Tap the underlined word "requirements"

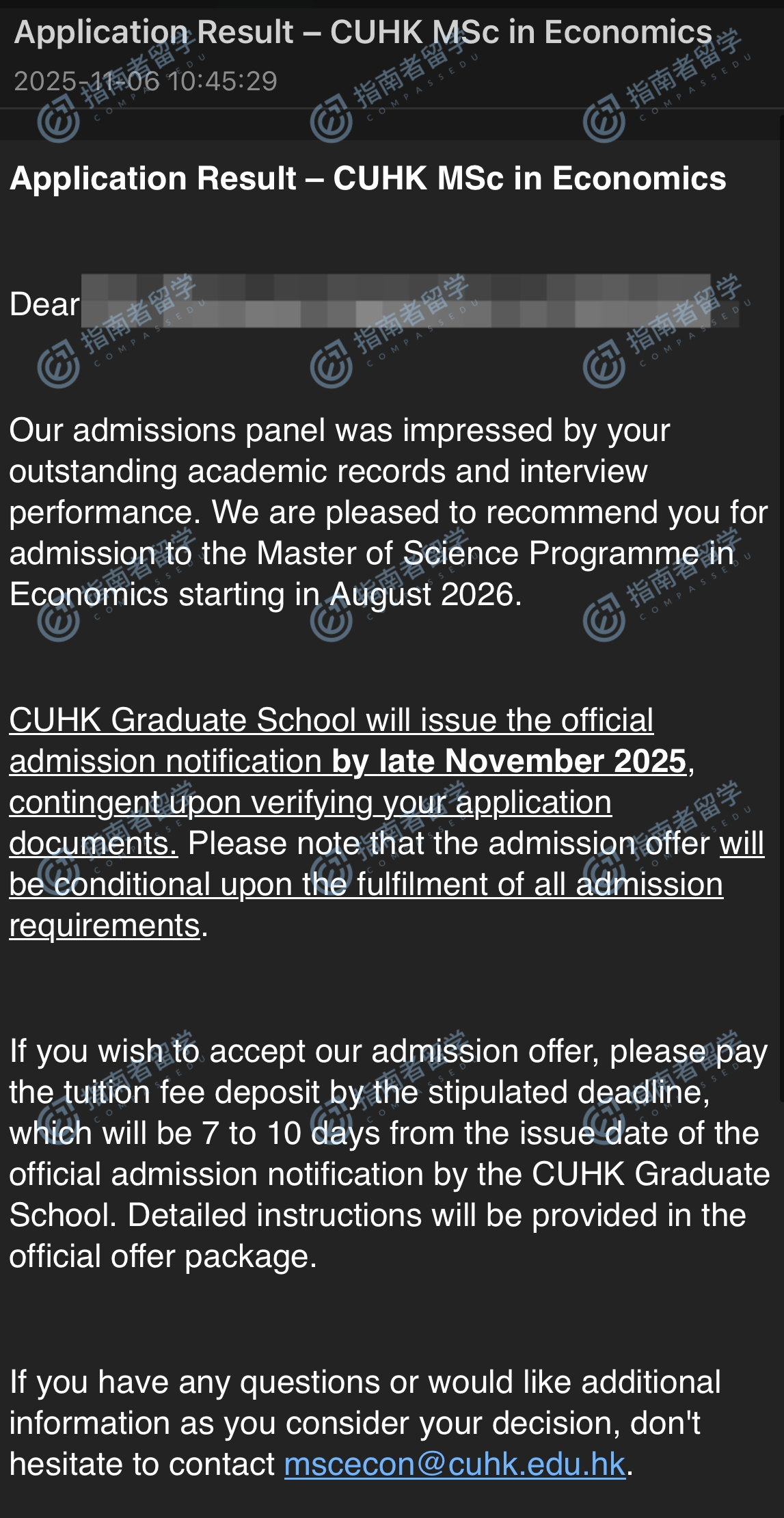tap(105, 925)
